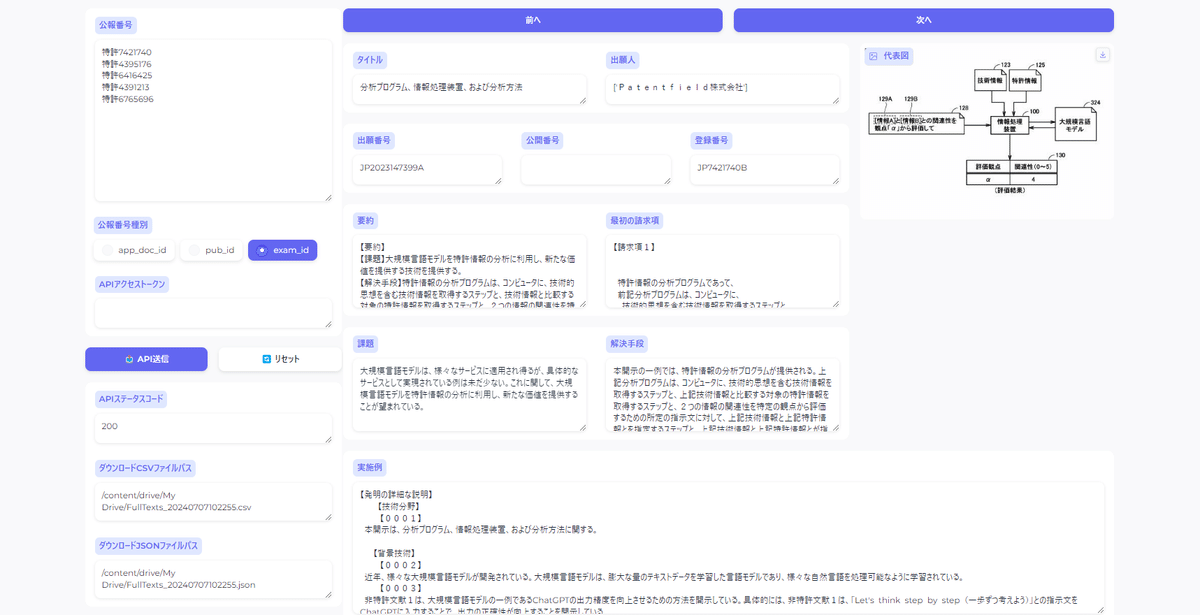Click the 実施例 detailed description text area
This screenshot has width=1200, height=615.
point(729,548)
